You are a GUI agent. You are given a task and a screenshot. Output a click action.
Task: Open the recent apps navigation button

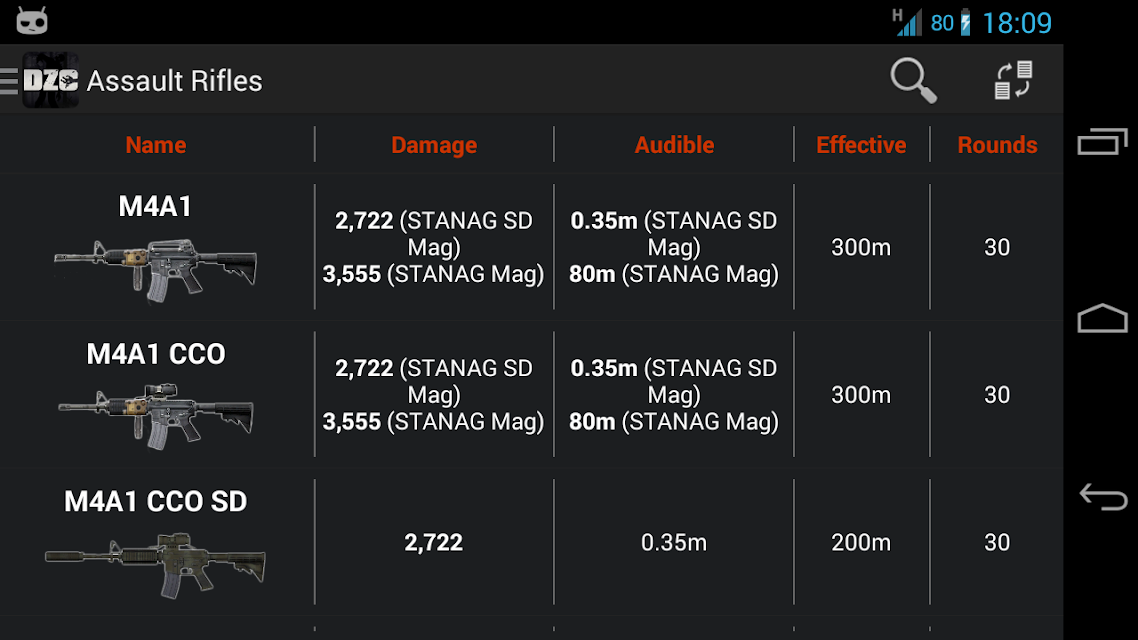coord(1102,141)
